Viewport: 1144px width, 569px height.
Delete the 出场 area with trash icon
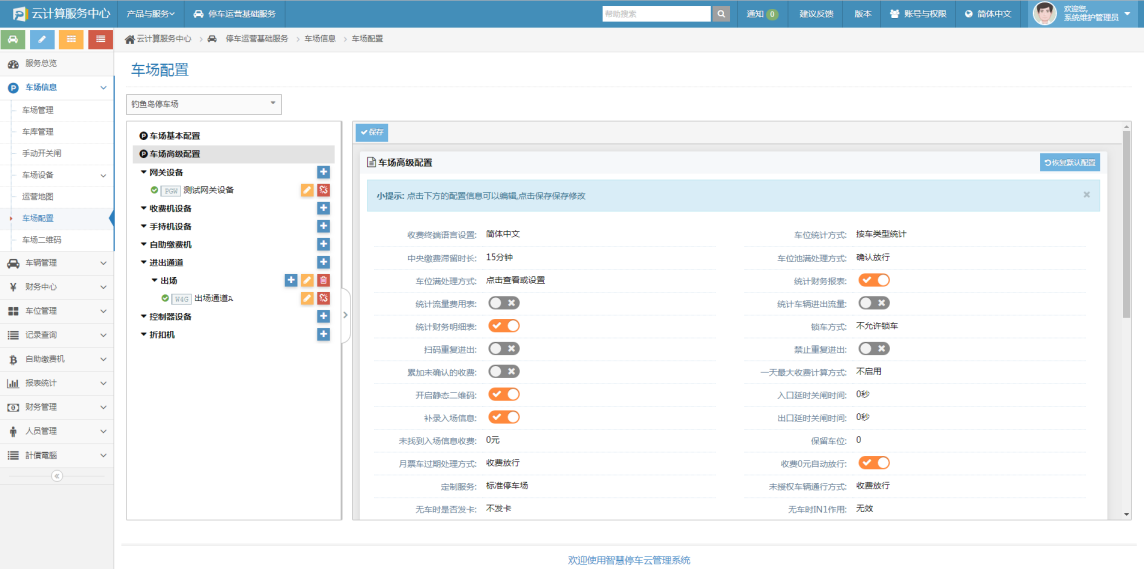[324, 280]
